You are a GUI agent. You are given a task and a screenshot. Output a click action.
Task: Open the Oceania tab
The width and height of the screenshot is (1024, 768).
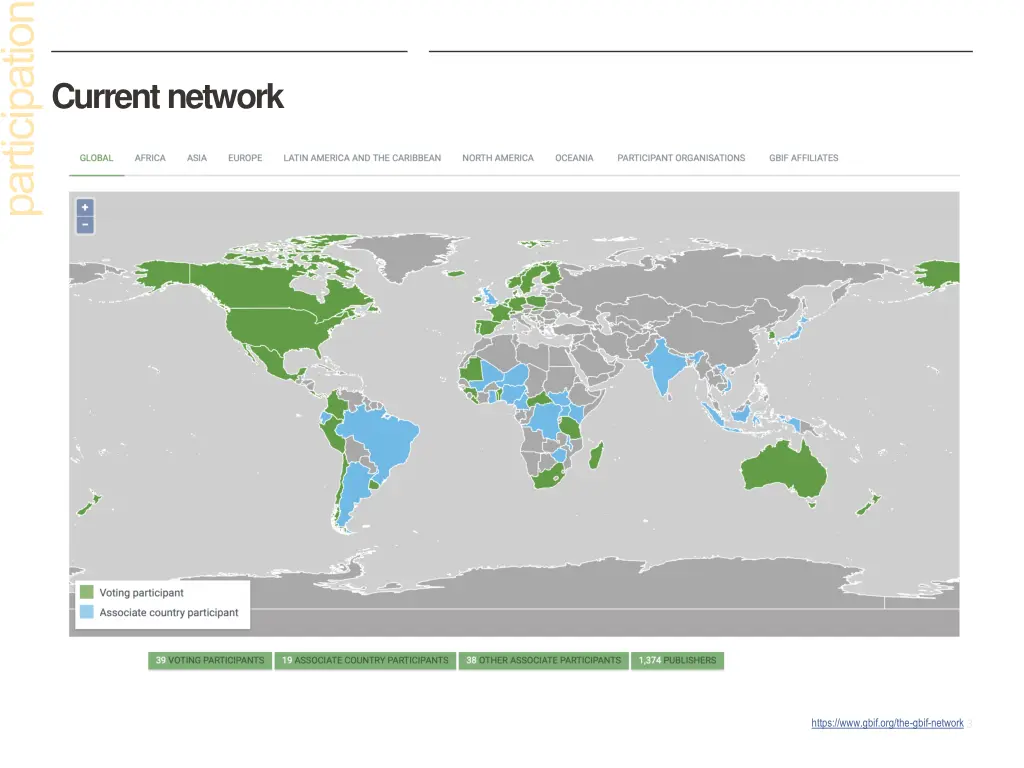pyautogui.click(x=574, y=158)
